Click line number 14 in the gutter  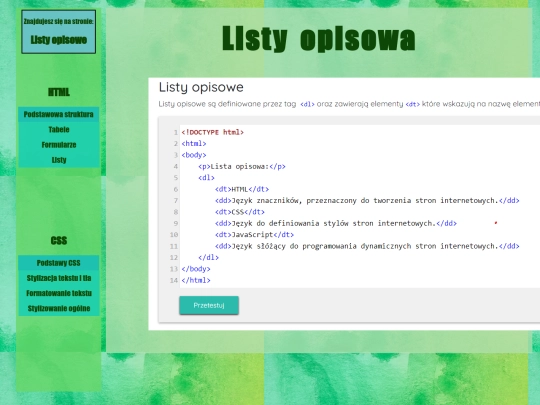pyautogui.click(x=174, y=280)
